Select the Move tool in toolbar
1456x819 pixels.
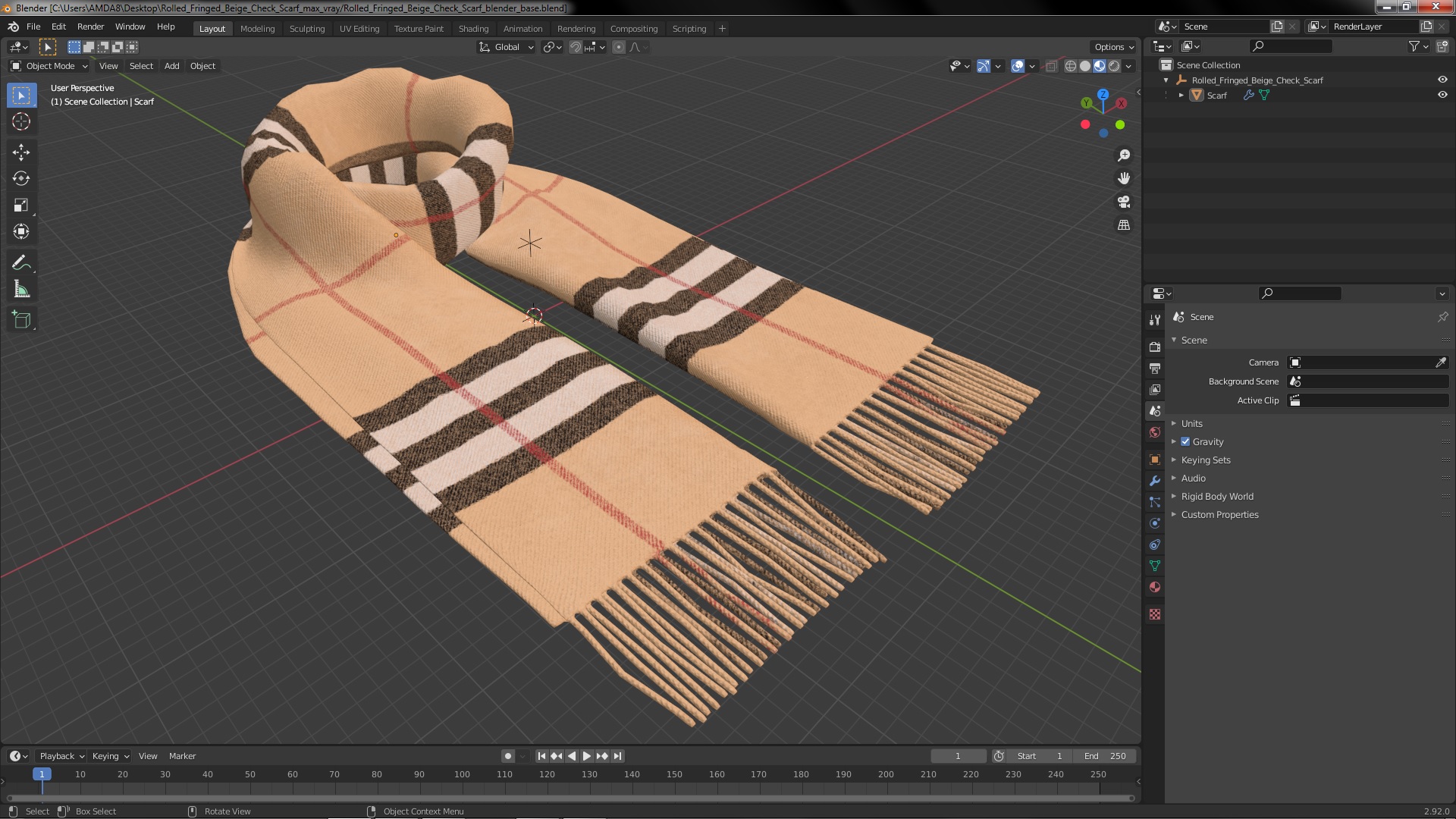(x=21, y=152)
